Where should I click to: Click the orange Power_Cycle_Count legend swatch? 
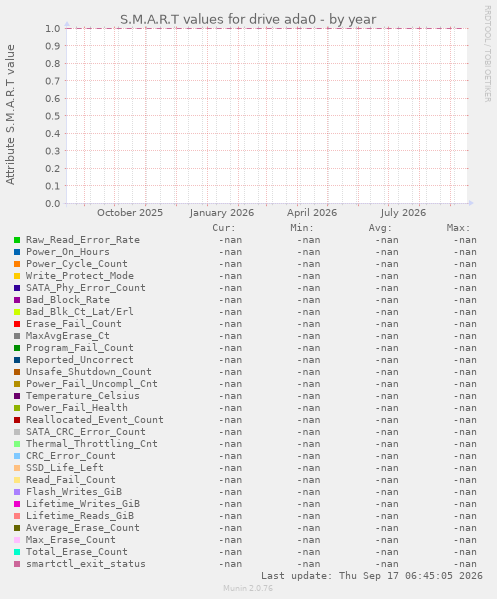[x=17, y=264]
